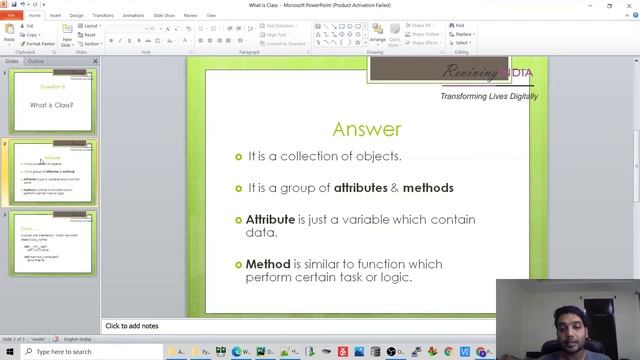
Task: Open the Font Color picker
Action: (186, 41)
